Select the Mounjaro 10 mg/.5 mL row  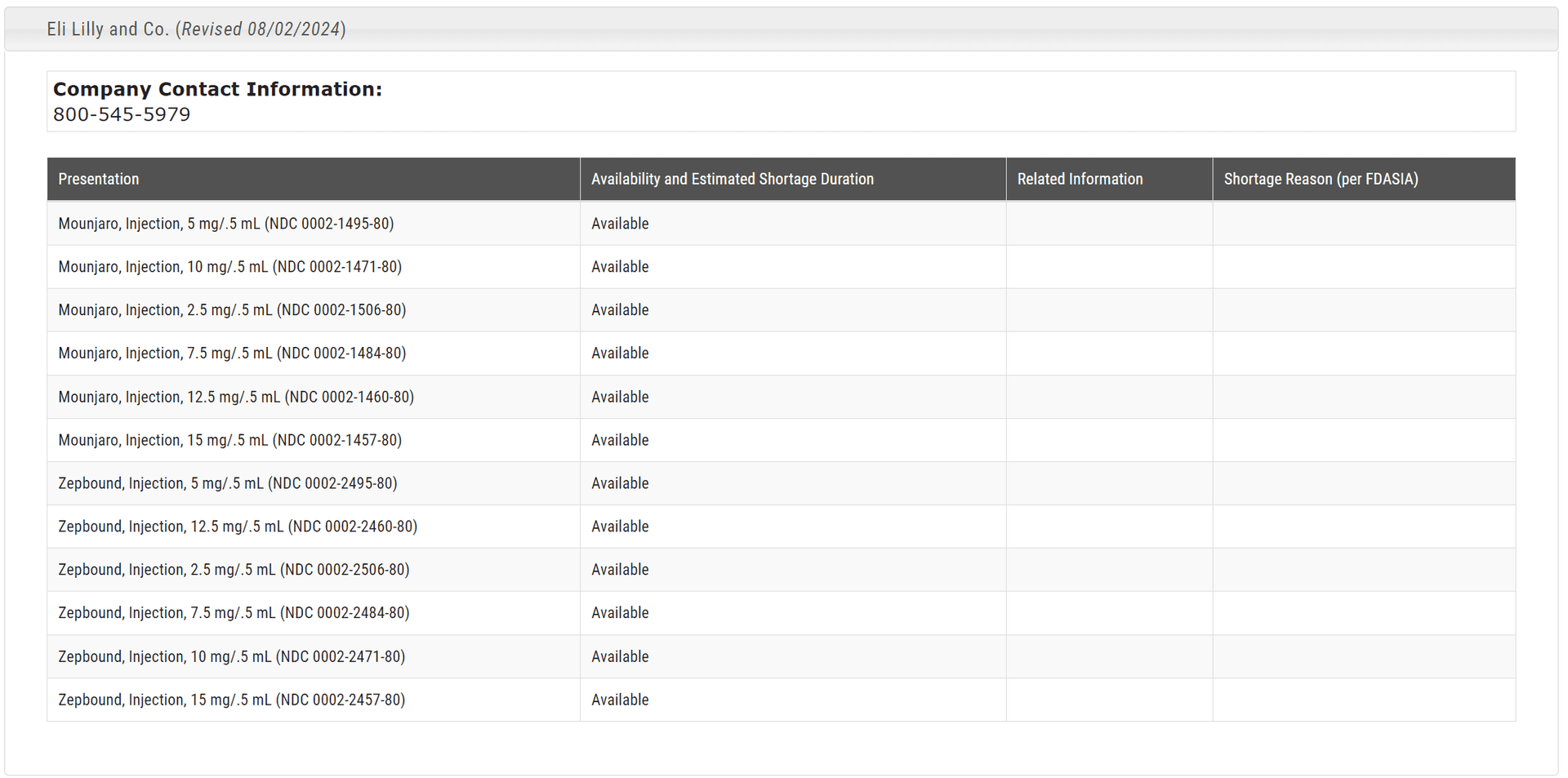(229, 267)
